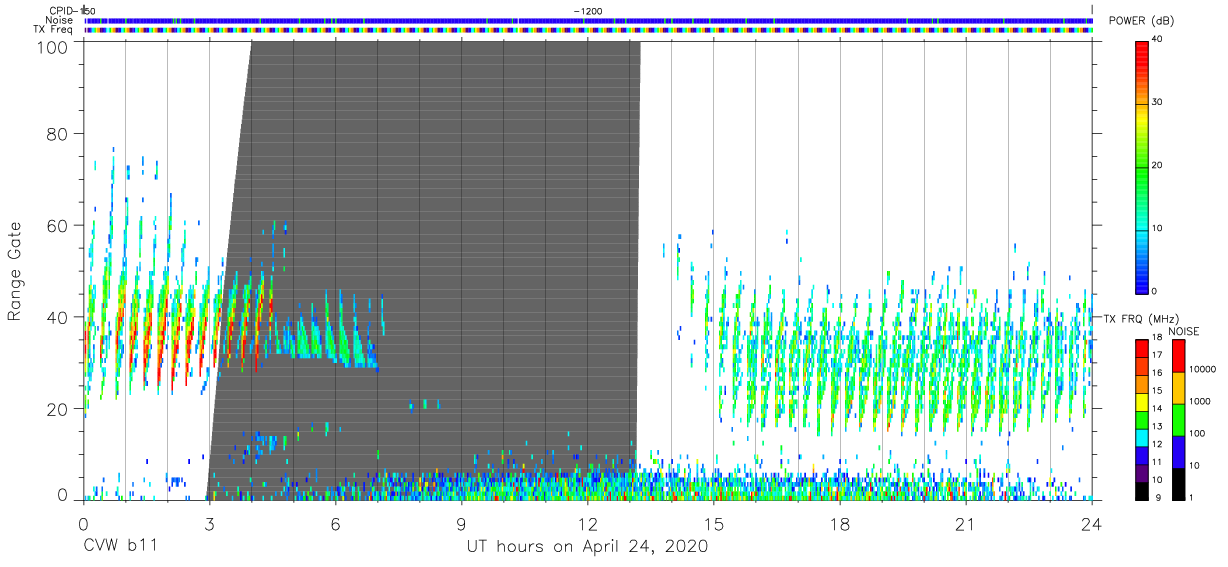The width and height of the screenshot is (1228, 567).
Task: Click the 10000 label on noise scale
Action: pos(1203,369)
